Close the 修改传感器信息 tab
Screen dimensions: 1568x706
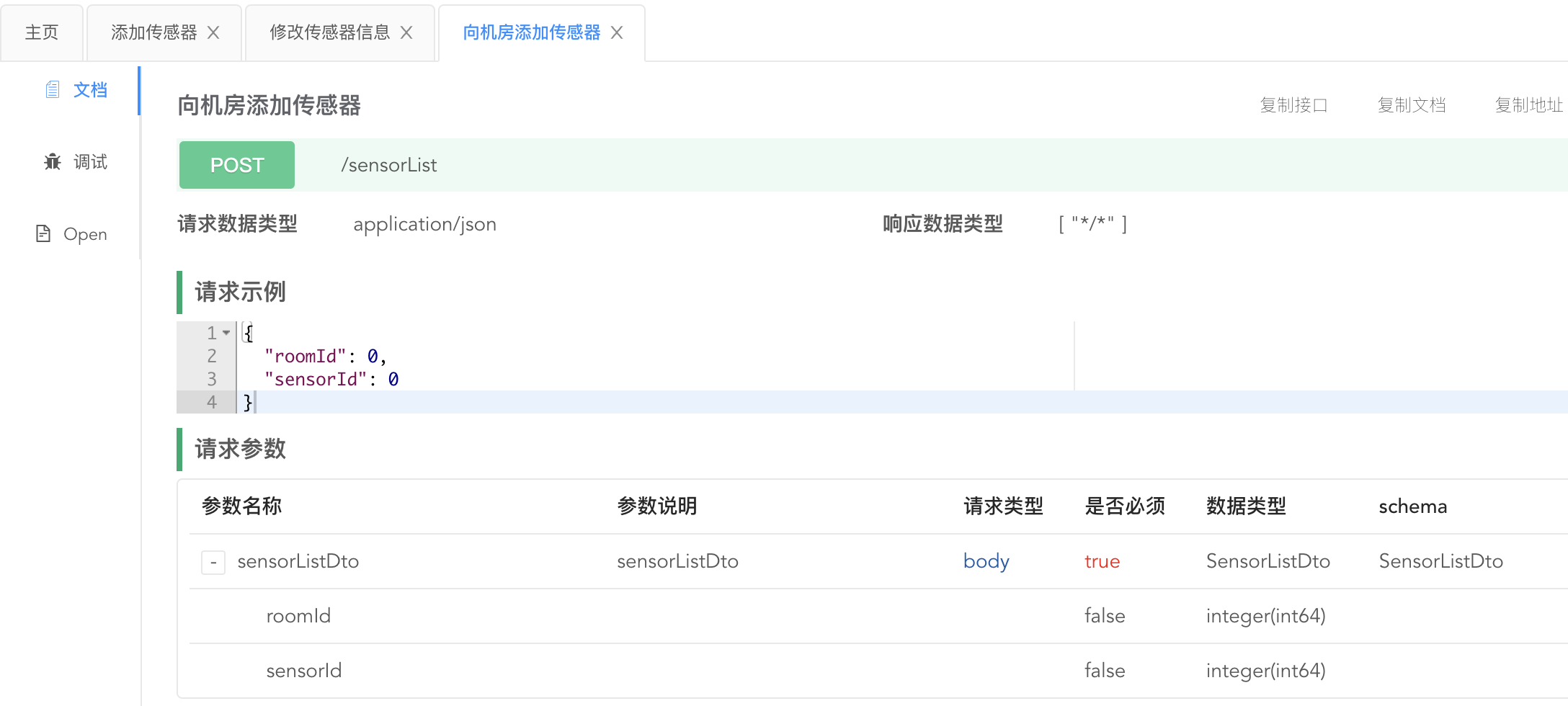coord(406,32)
